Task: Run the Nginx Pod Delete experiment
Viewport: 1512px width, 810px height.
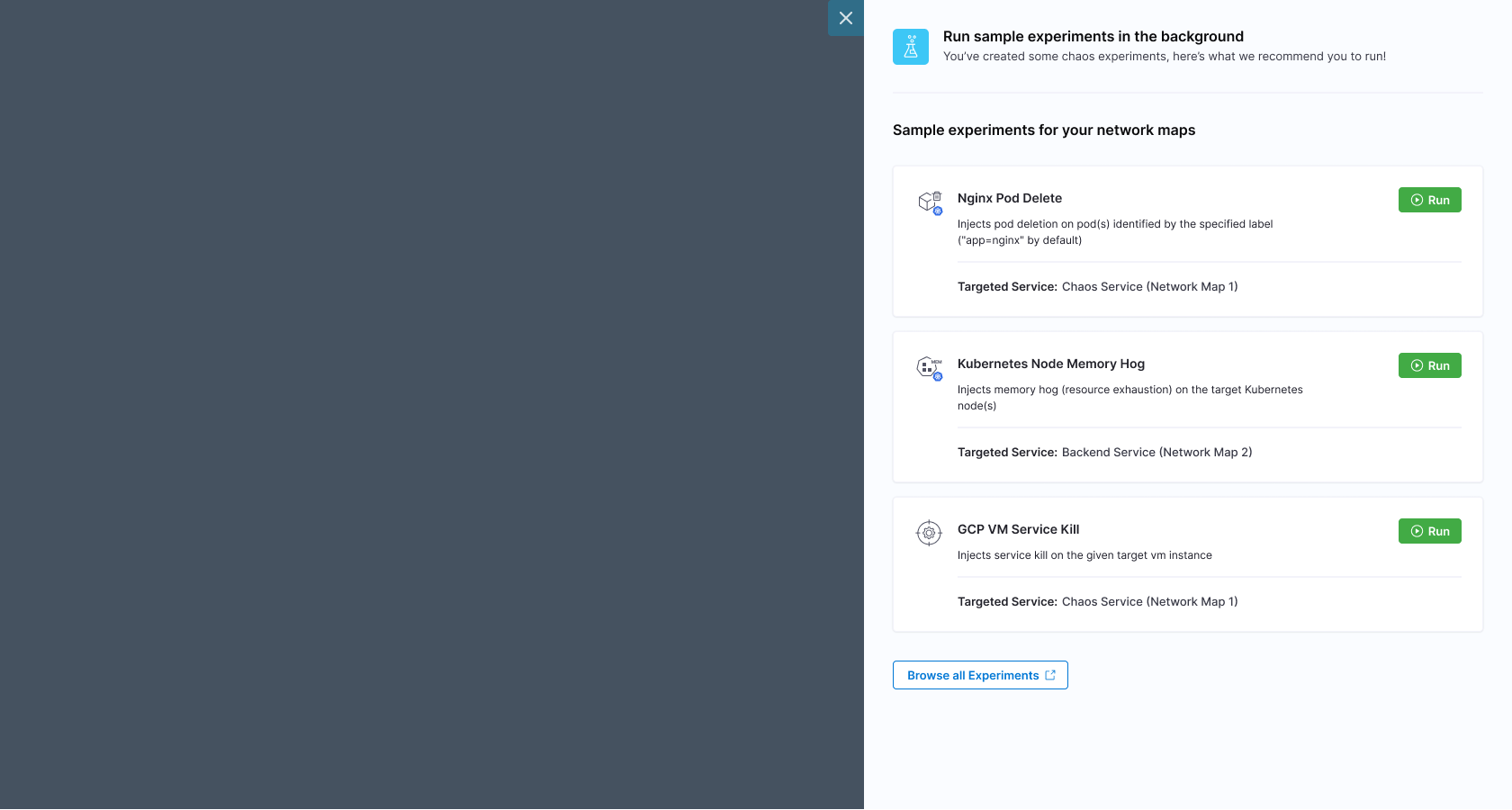Action: [1429, 200]
